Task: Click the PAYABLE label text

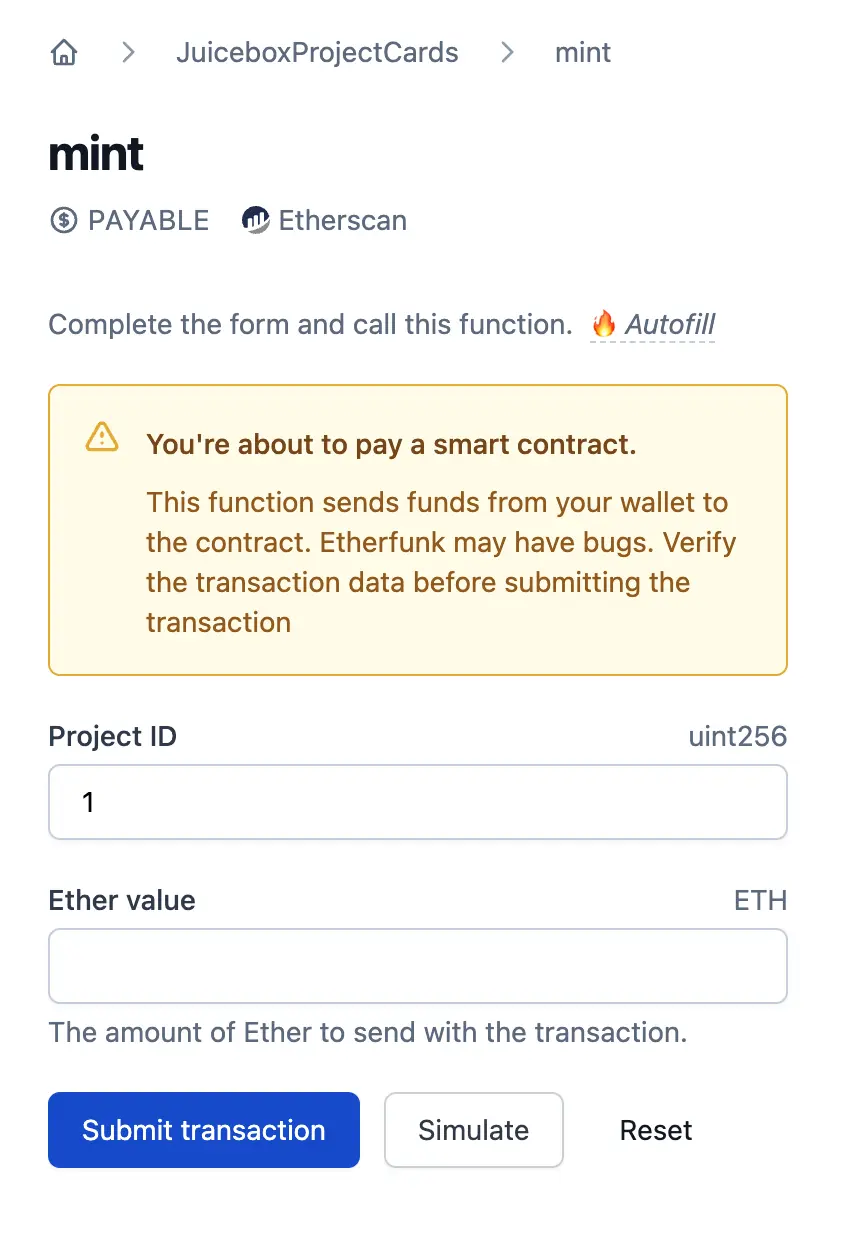Action: coord(148,220)
